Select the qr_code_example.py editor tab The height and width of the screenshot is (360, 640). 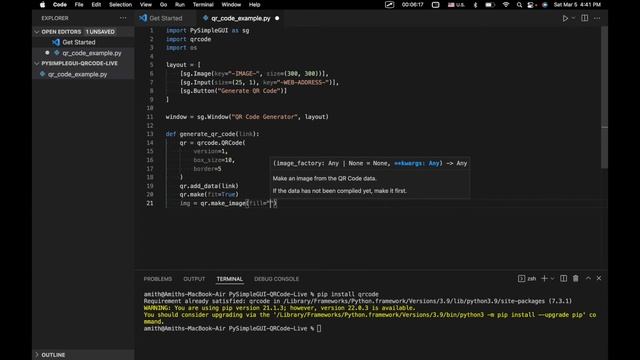pos(241,18)
